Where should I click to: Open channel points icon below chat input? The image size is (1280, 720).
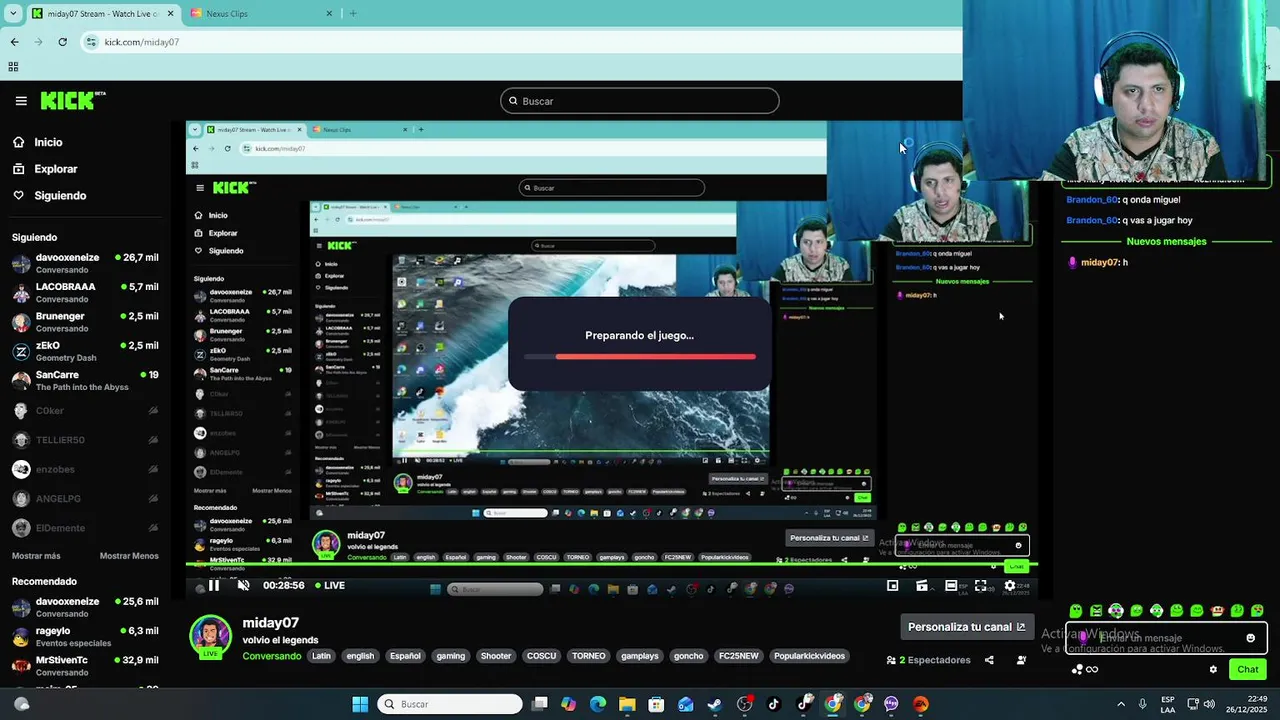coord(1085,670)
